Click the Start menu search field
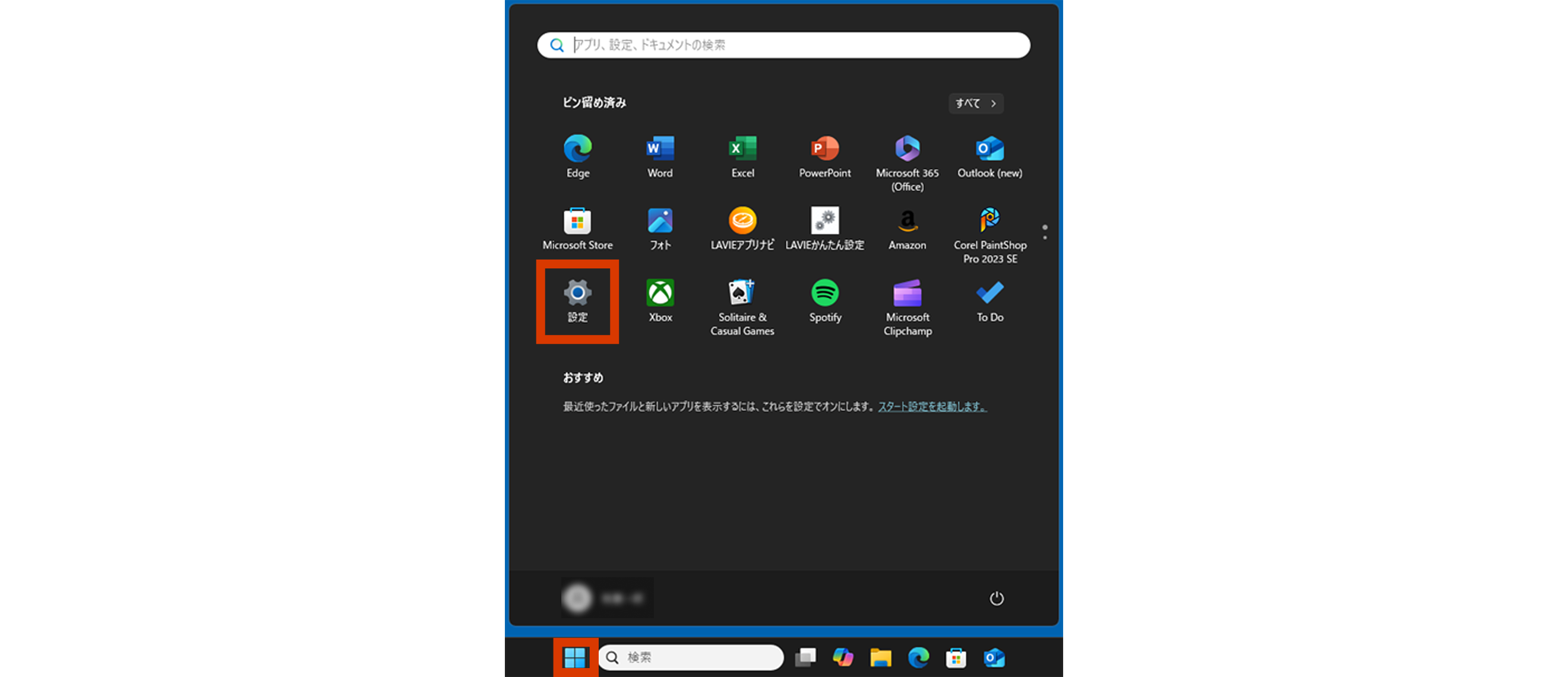1568x677 pixels. coord(783,45)
